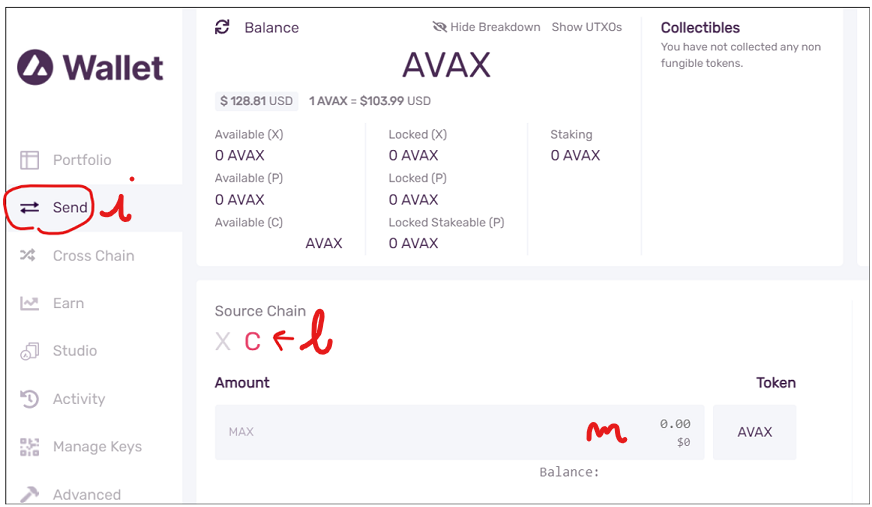The width and height of the screenshot is (872, 507).
Task: Click the Manage Keys QR icon
Action: pos(29,446)
